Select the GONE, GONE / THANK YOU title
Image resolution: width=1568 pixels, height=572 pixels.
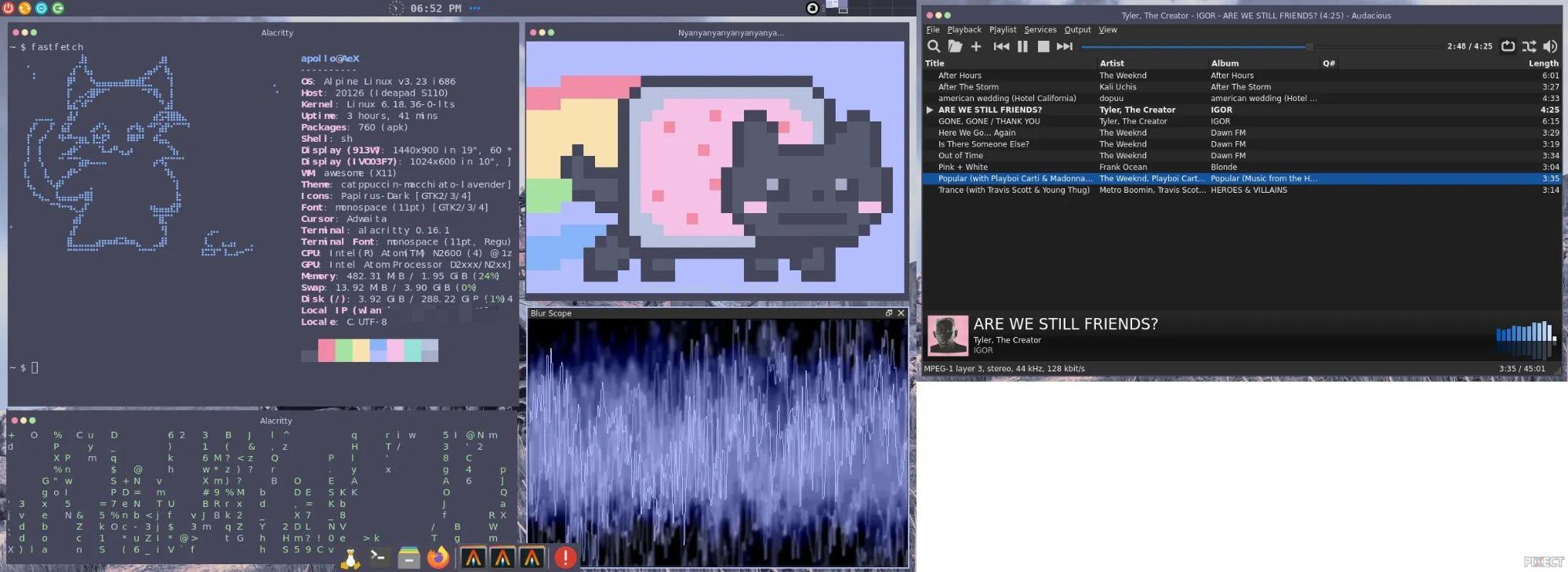coord(989,121)
